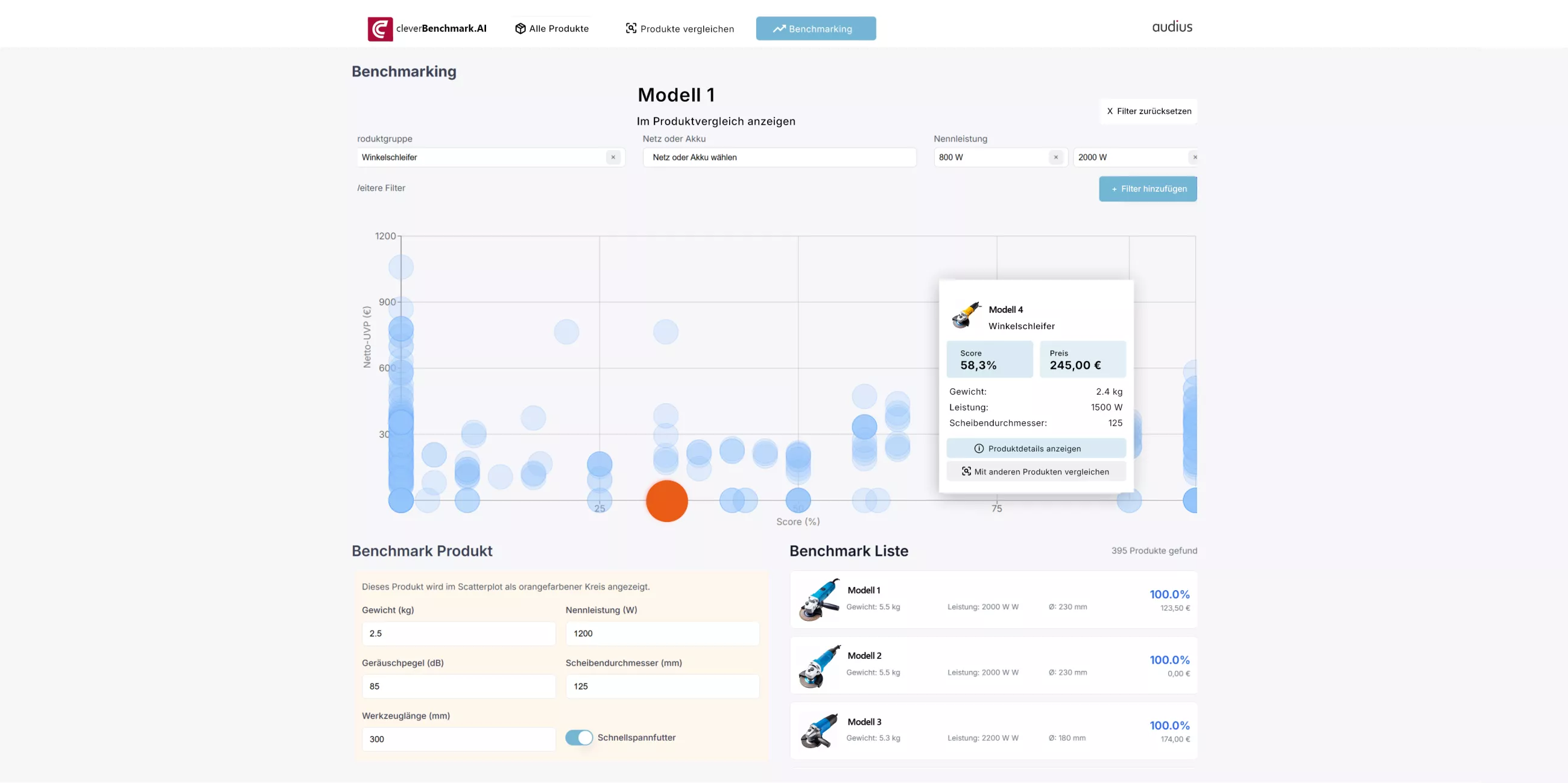Select the package icon next to Alle Produkte
This screenshot has height=783, width=1568.
click(520, 28)
